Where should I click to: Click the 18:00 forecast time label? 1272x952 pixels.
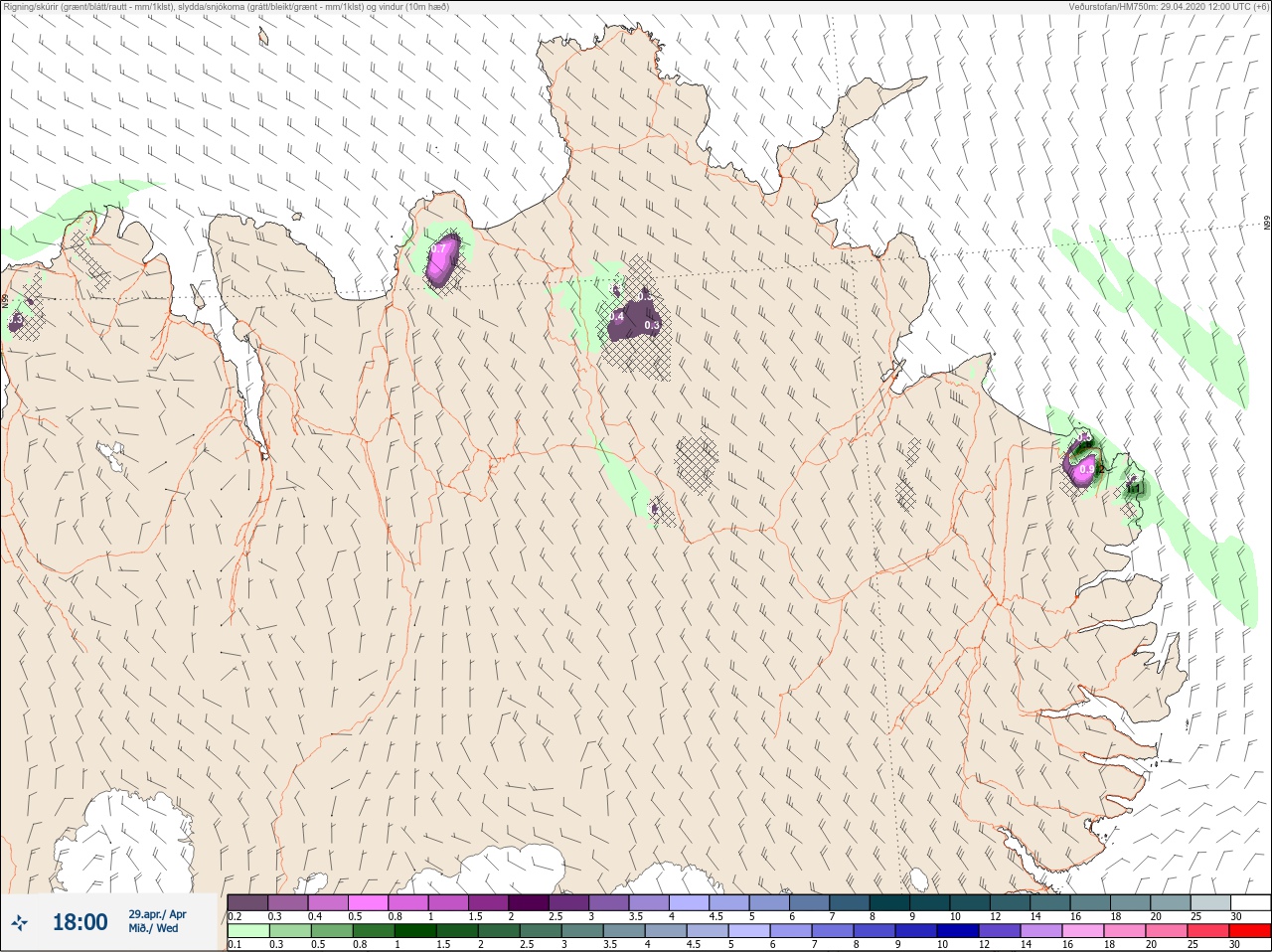[x=79, y=922]
